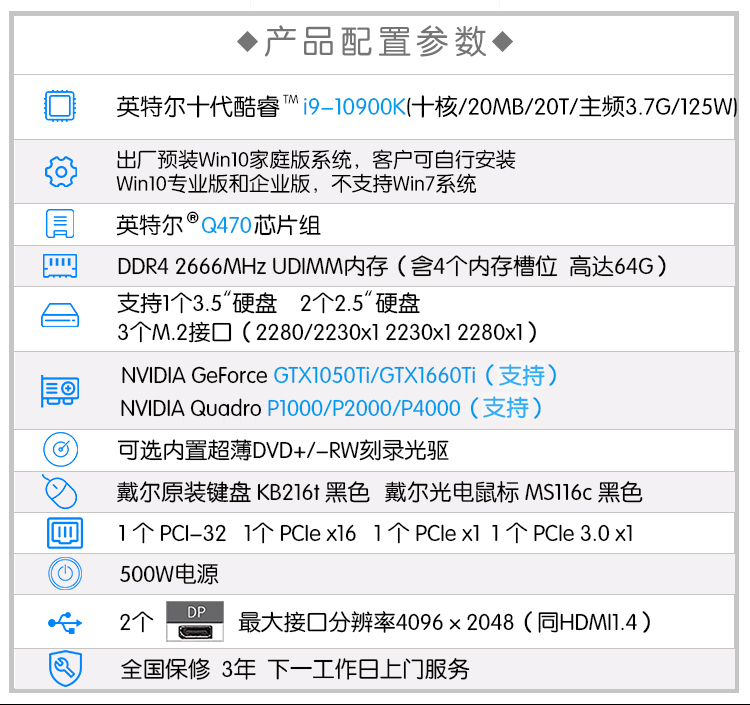The image size is (750, 705).
Task: Click NVIDIA GeForce label
Action: point(194,375)
